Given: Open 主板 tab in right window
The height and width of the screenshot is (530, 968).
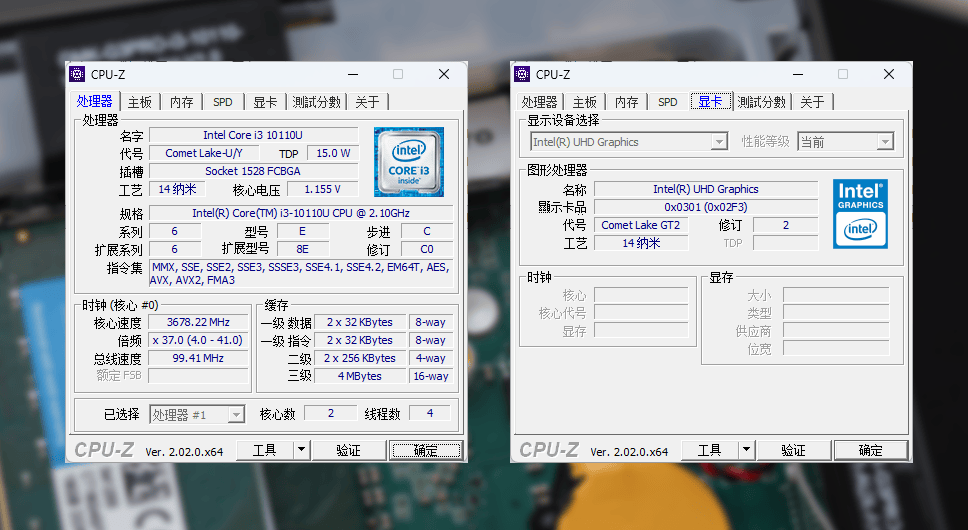Looking at the screenshot, I should coord(585,102).
